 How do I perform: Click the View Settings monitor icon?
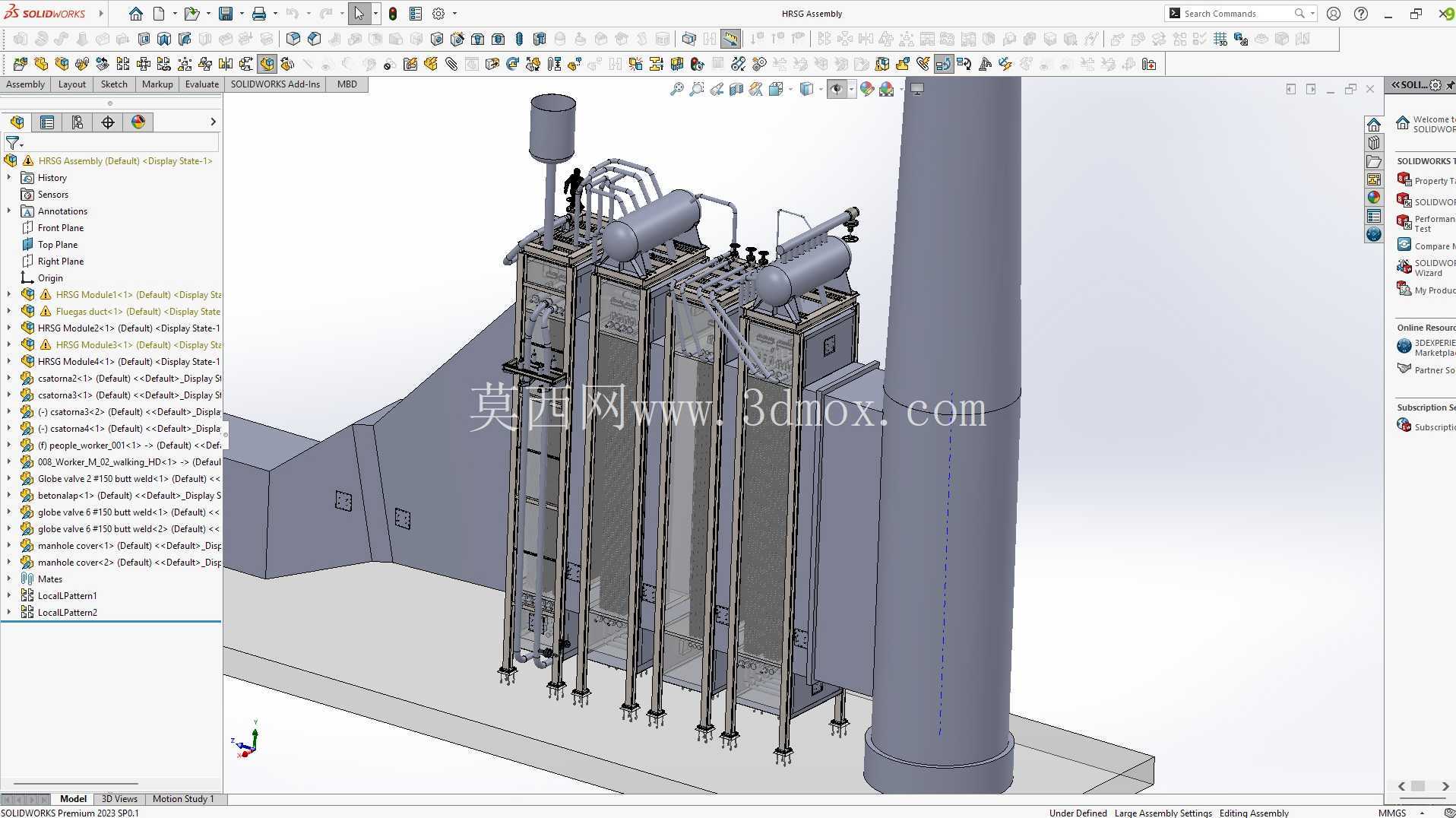coord(917,90)
